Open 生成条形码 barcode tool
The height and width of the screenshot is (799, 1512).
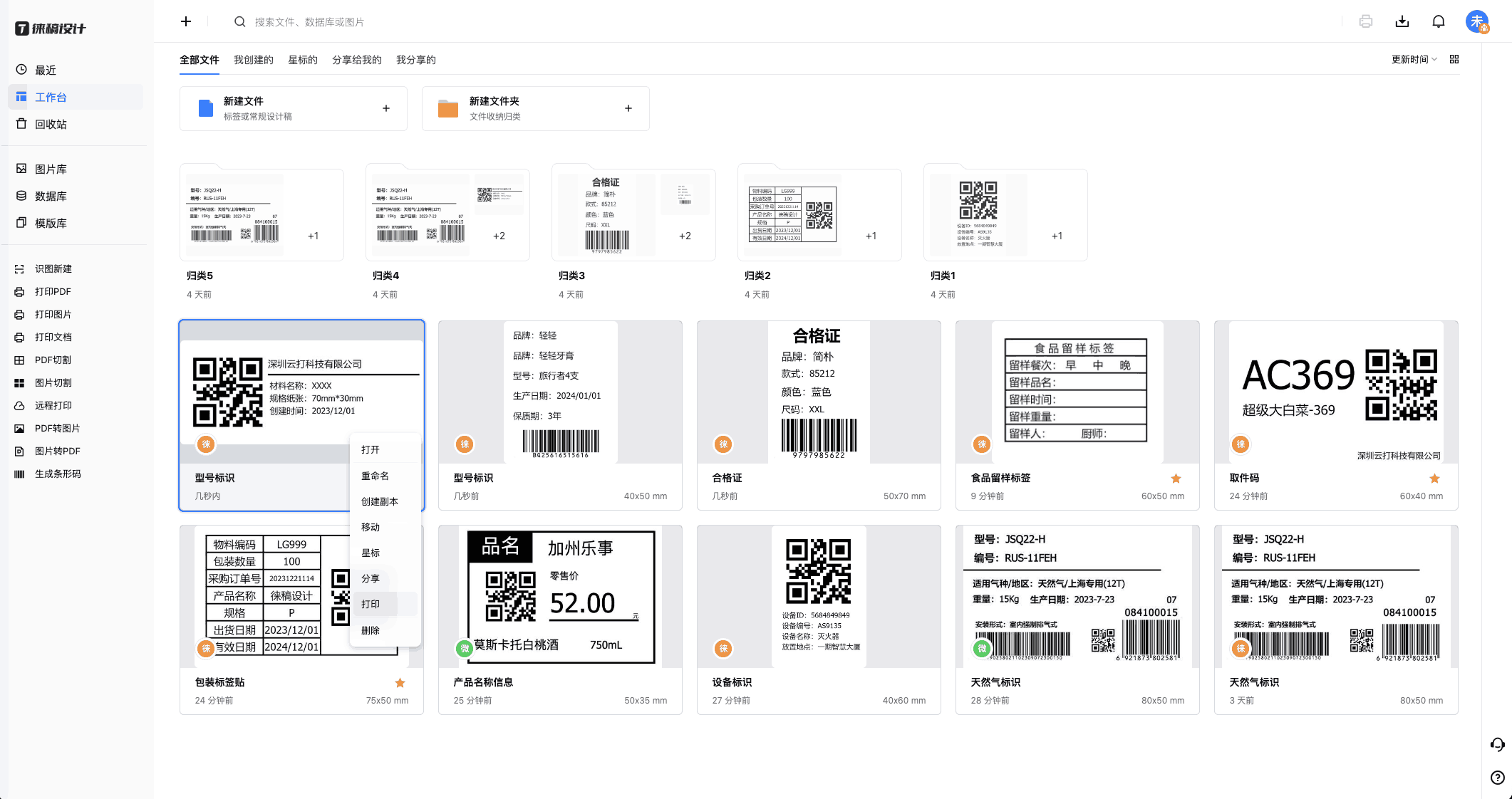[58, 474]
